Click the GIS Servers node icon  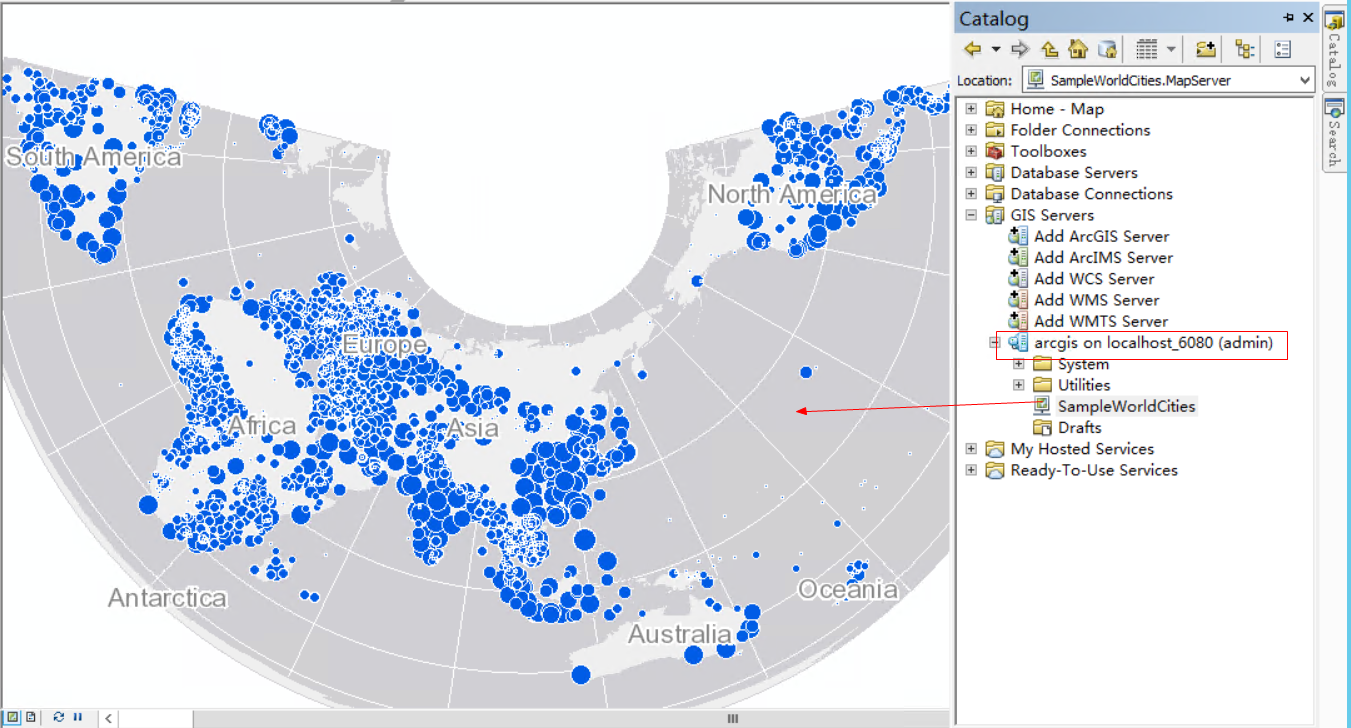994,215
